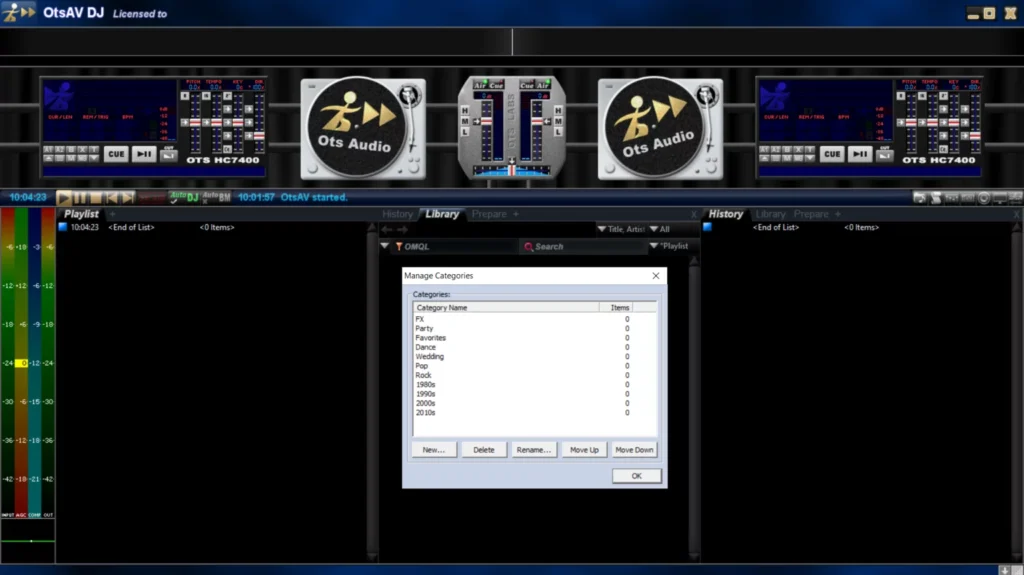Open the Title, Artist search field dropdown
This screenshot has height=575, width=1024.
tap(621, 229)
